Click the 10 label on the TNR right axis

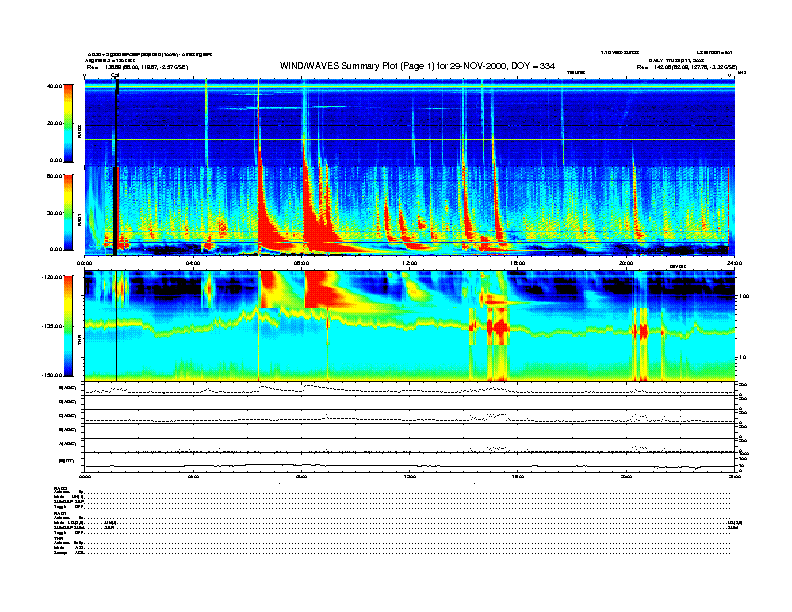pyautogui.click(x=742, y=357)
